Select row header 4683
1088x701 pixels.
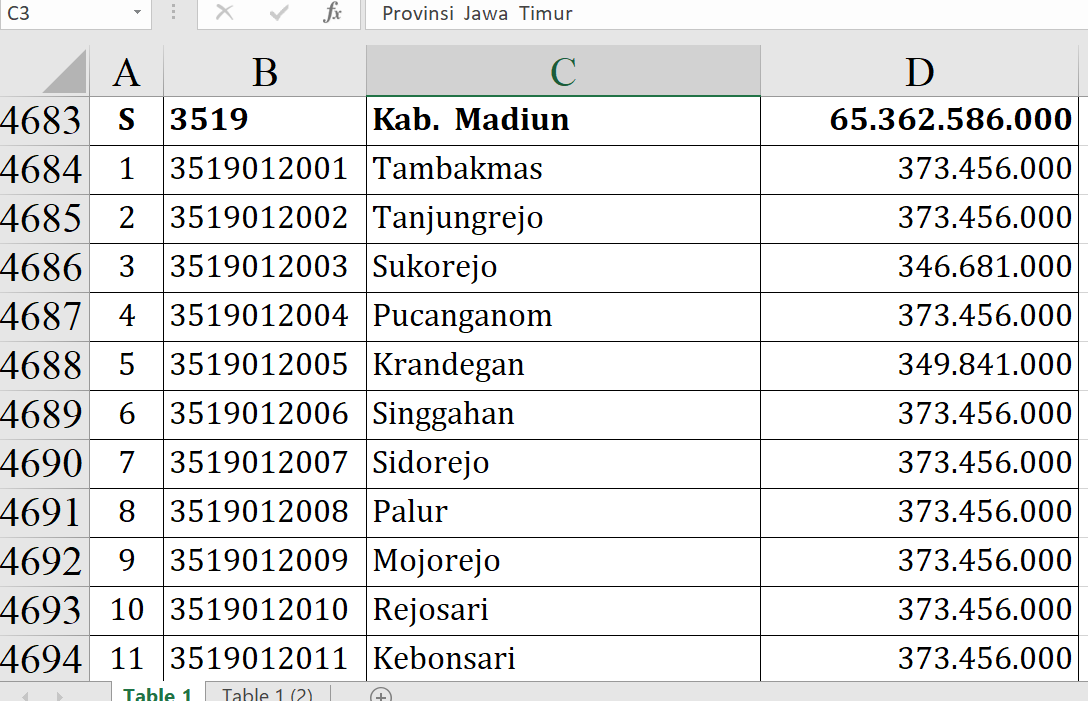click(43, 121)
